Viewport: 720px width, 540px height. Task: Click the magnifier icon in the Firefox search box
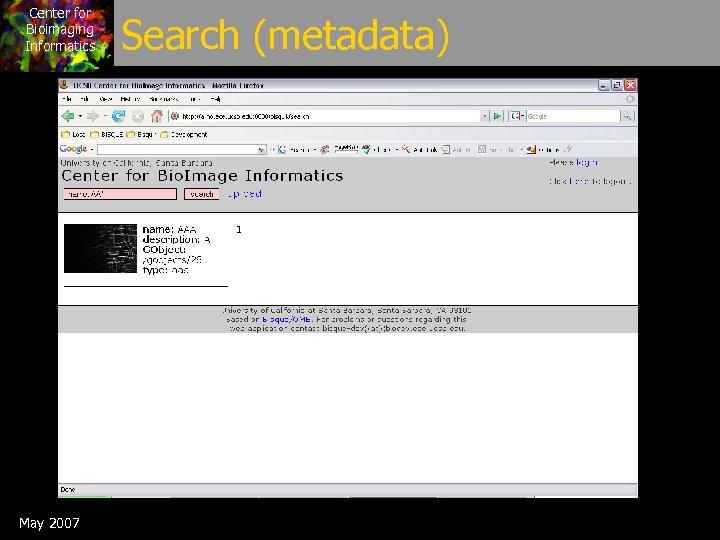[x=627, y=116]
